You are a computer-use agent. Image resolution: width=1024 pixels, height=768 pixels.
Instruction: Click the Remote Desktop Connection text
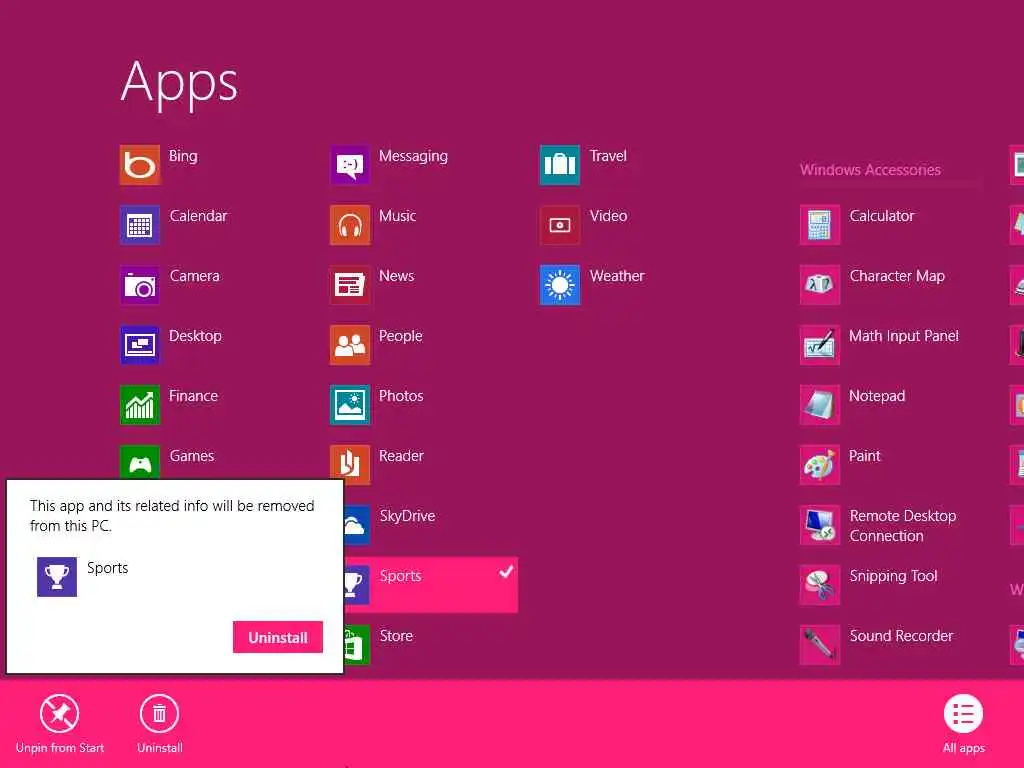(x=903, y=526)
